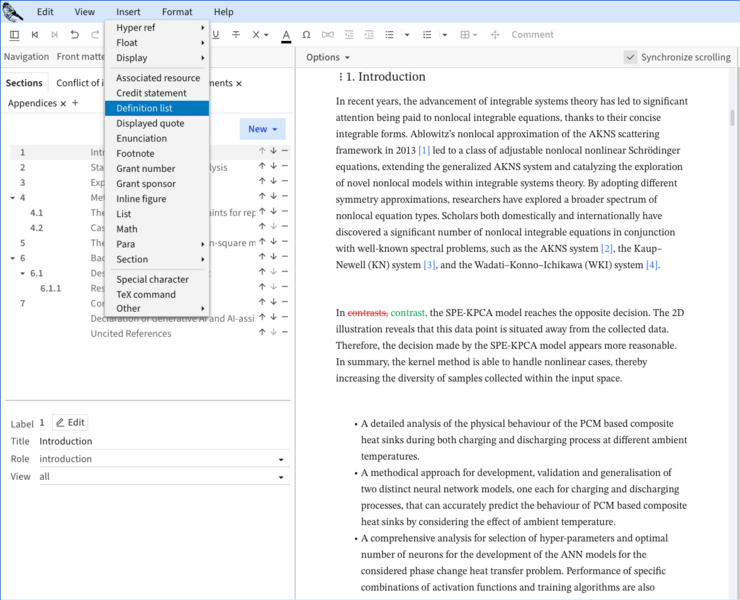This screenshot has height=600, width=740.
Task: Follow citation link [1]
Action: point(424,150)
